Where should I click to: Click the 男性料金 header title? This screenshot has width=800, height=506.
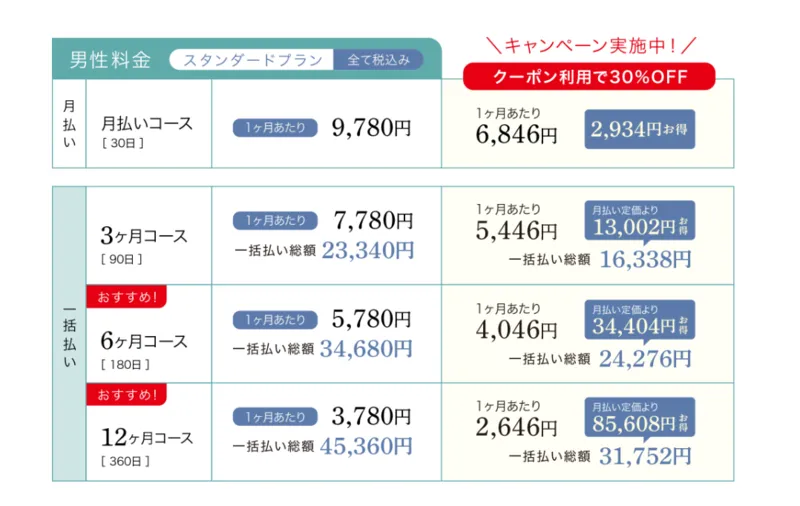[110, 60]
